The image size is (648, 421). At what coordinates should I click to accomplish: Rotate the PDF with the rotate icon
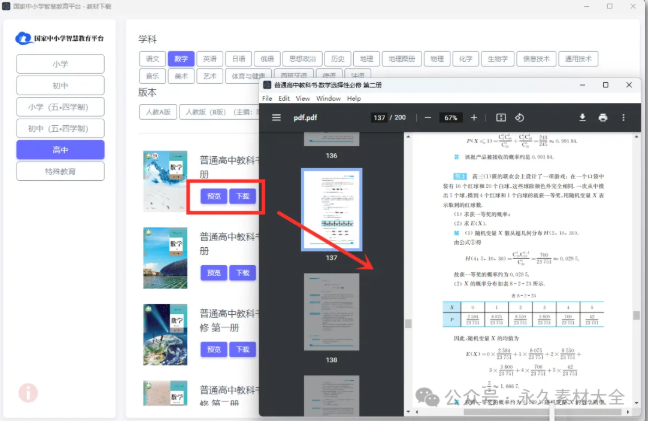pos(519,118)
